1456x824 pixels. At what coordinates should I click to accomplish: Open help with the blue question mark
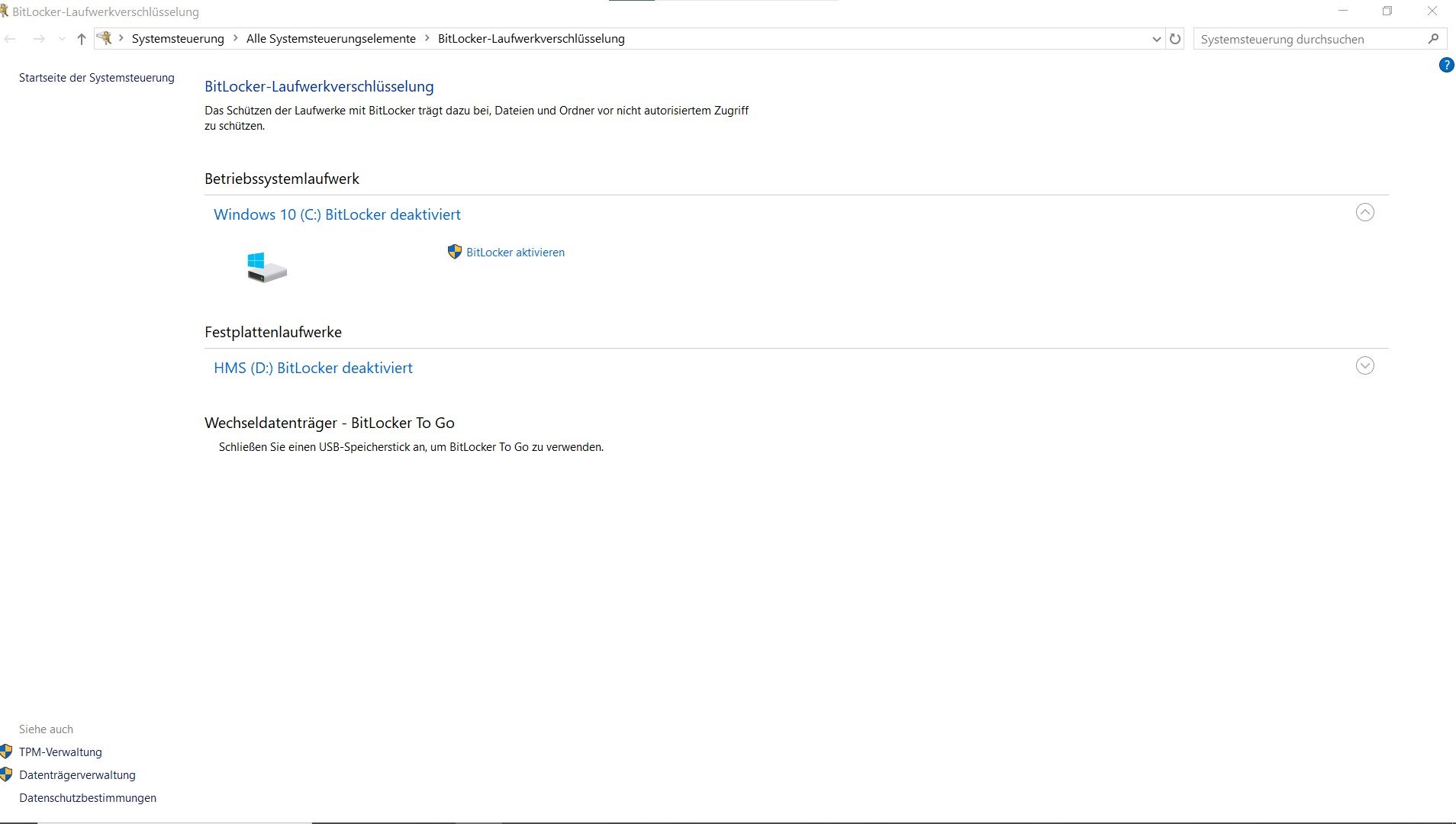click(1446, 65)
